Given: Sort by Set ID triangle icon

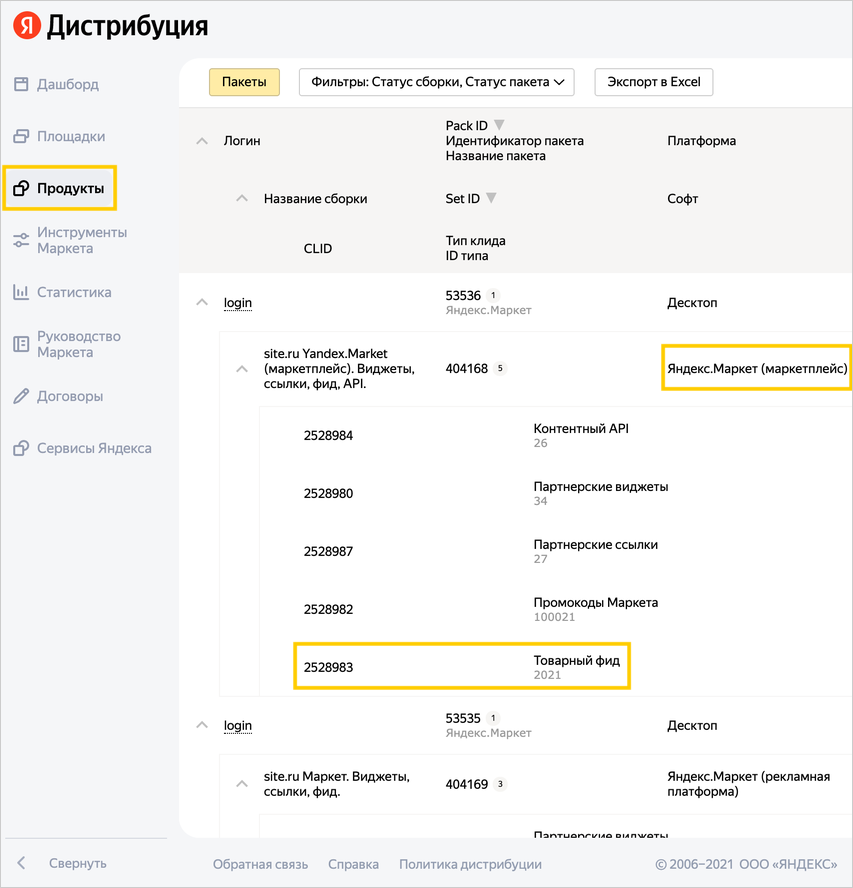Looking at the screenshot, I should [x=491, y=198].
